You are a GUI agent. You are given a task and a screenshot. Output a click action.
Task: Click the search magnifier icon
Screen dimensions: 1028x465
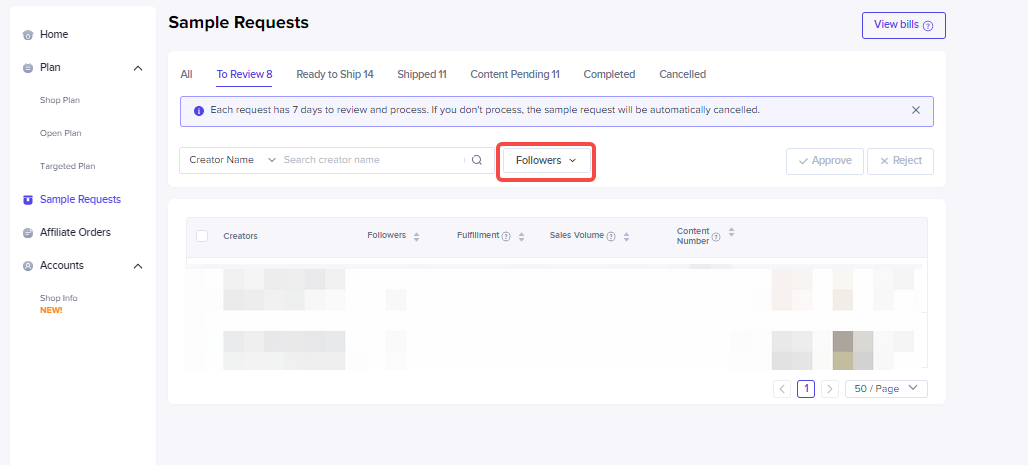click(477, 160)
